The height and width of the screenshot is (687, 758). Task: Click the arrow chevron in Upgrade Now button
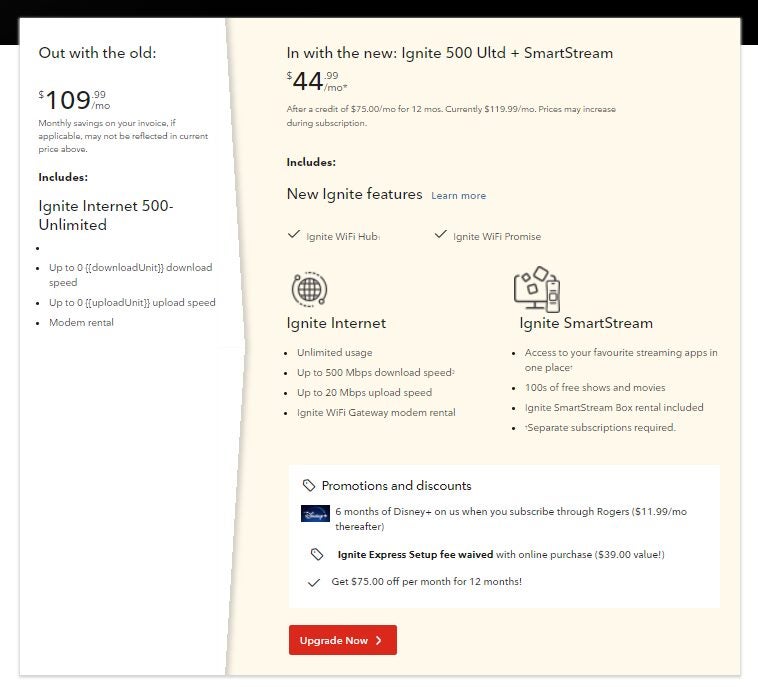[x=379, y=641]
